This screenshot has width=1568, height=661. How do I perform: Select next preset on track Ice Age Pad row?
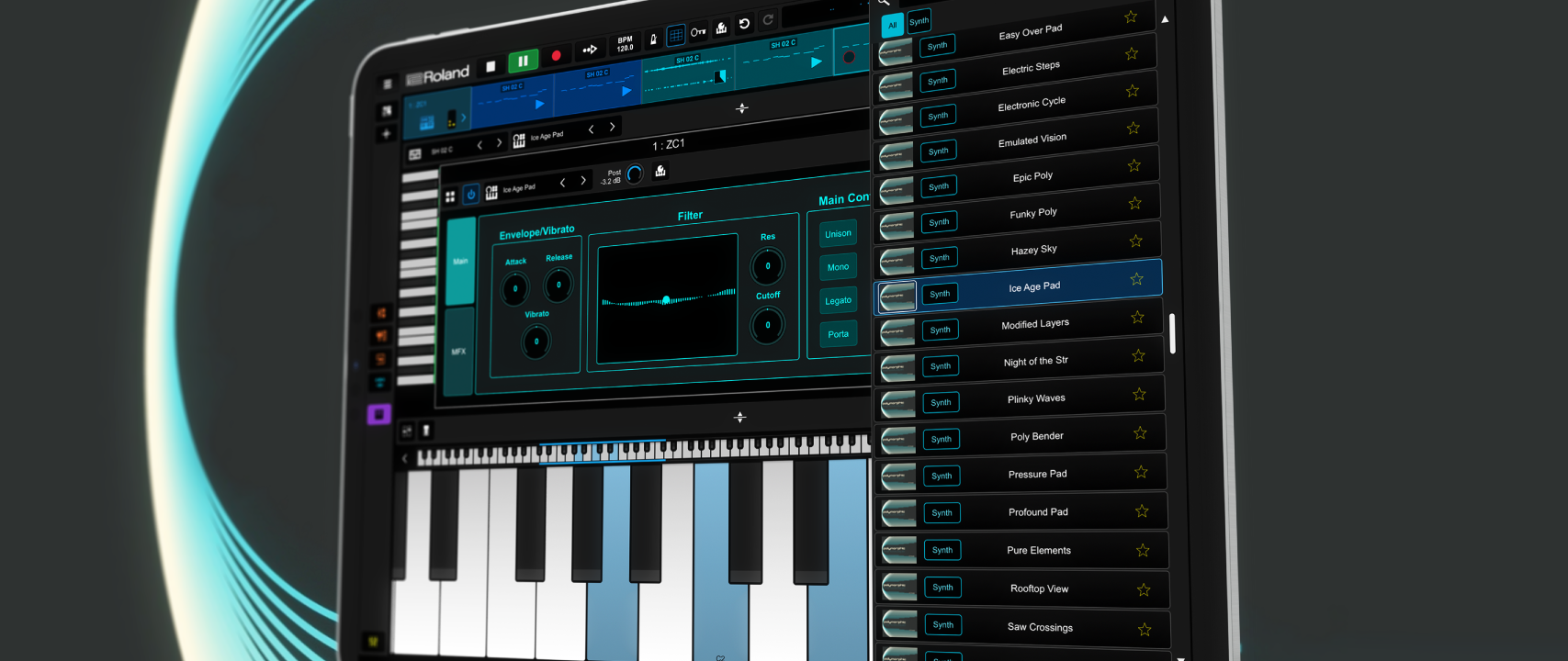pos(612,127)
